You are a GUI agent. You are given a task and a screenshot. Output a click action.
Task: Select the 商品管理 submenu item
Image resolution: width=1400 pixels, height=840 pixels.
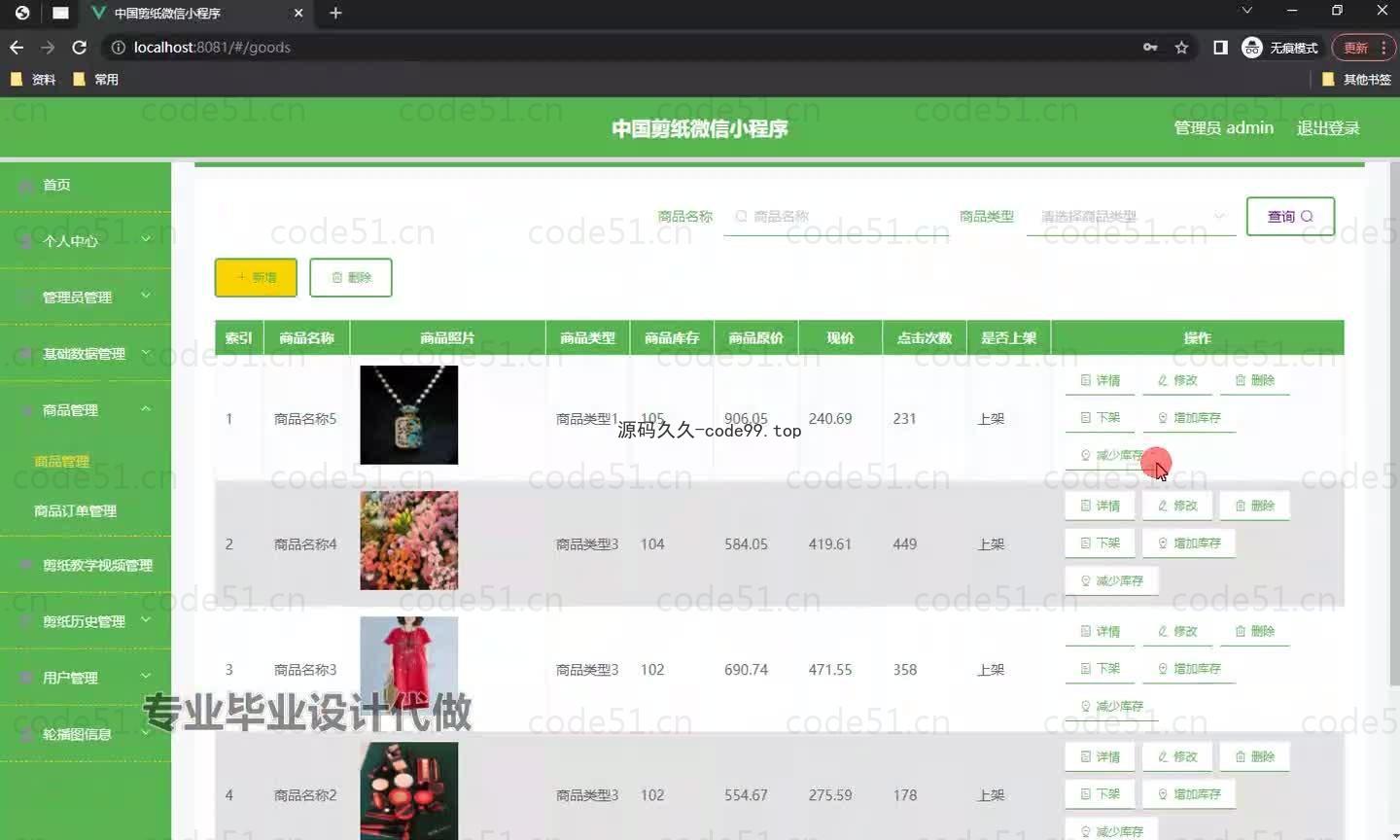pyautogui.click(x=61, y=461)
